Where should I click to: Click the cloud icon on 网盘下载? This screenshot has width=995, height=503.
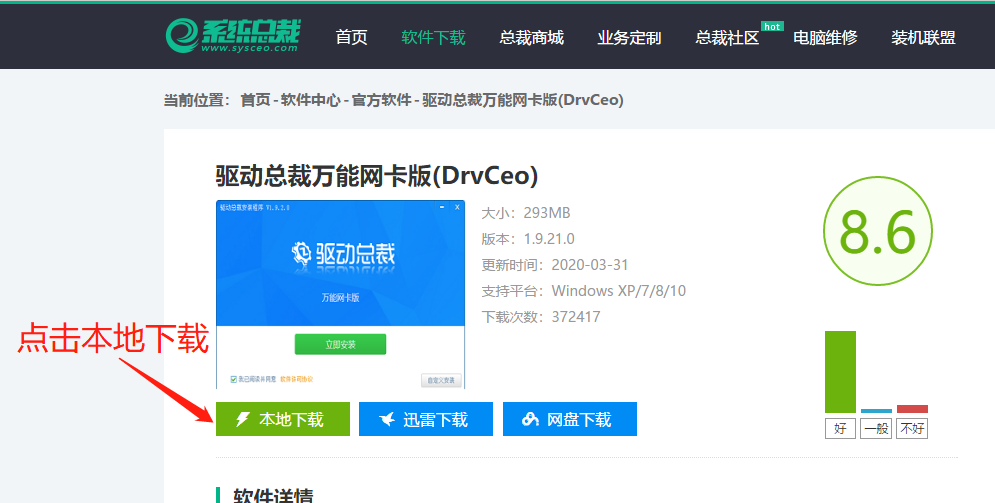pos(530,419)
